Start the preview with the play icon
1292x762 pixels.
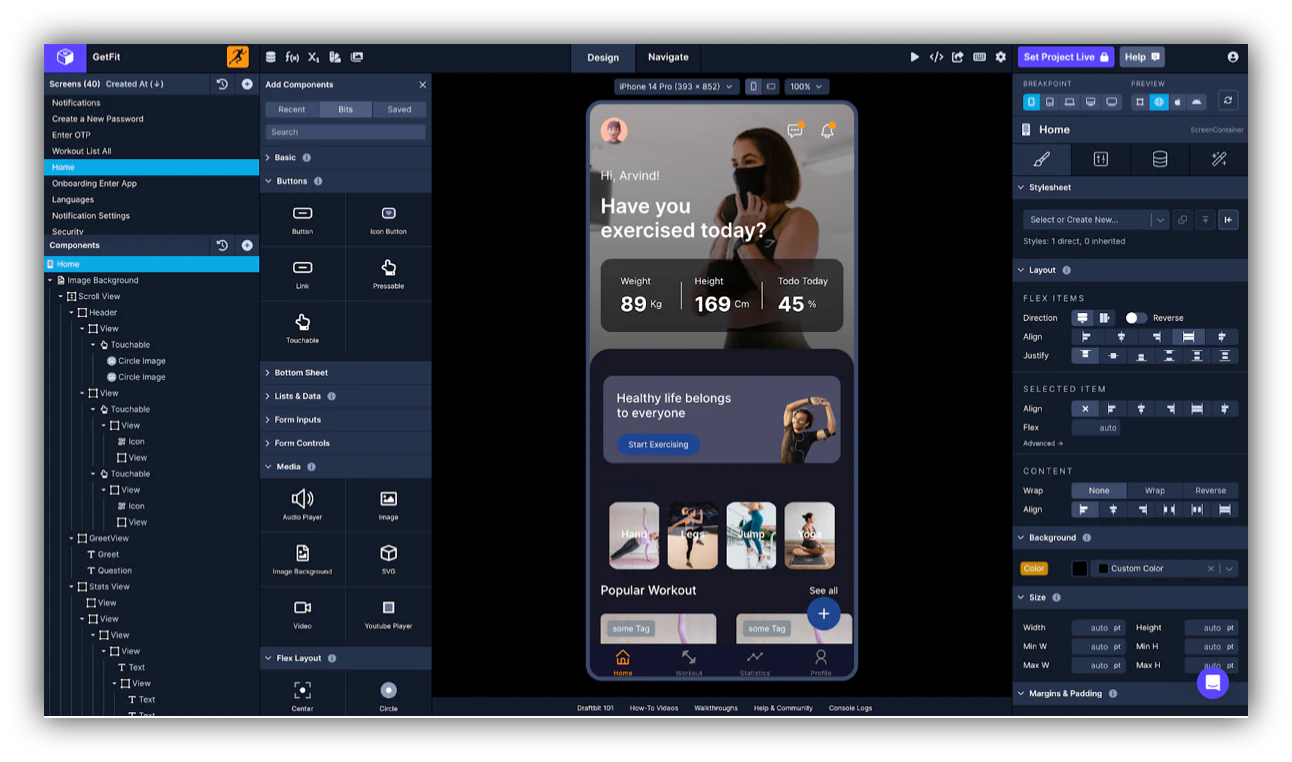pyautogui.click(x=914, y=57)
